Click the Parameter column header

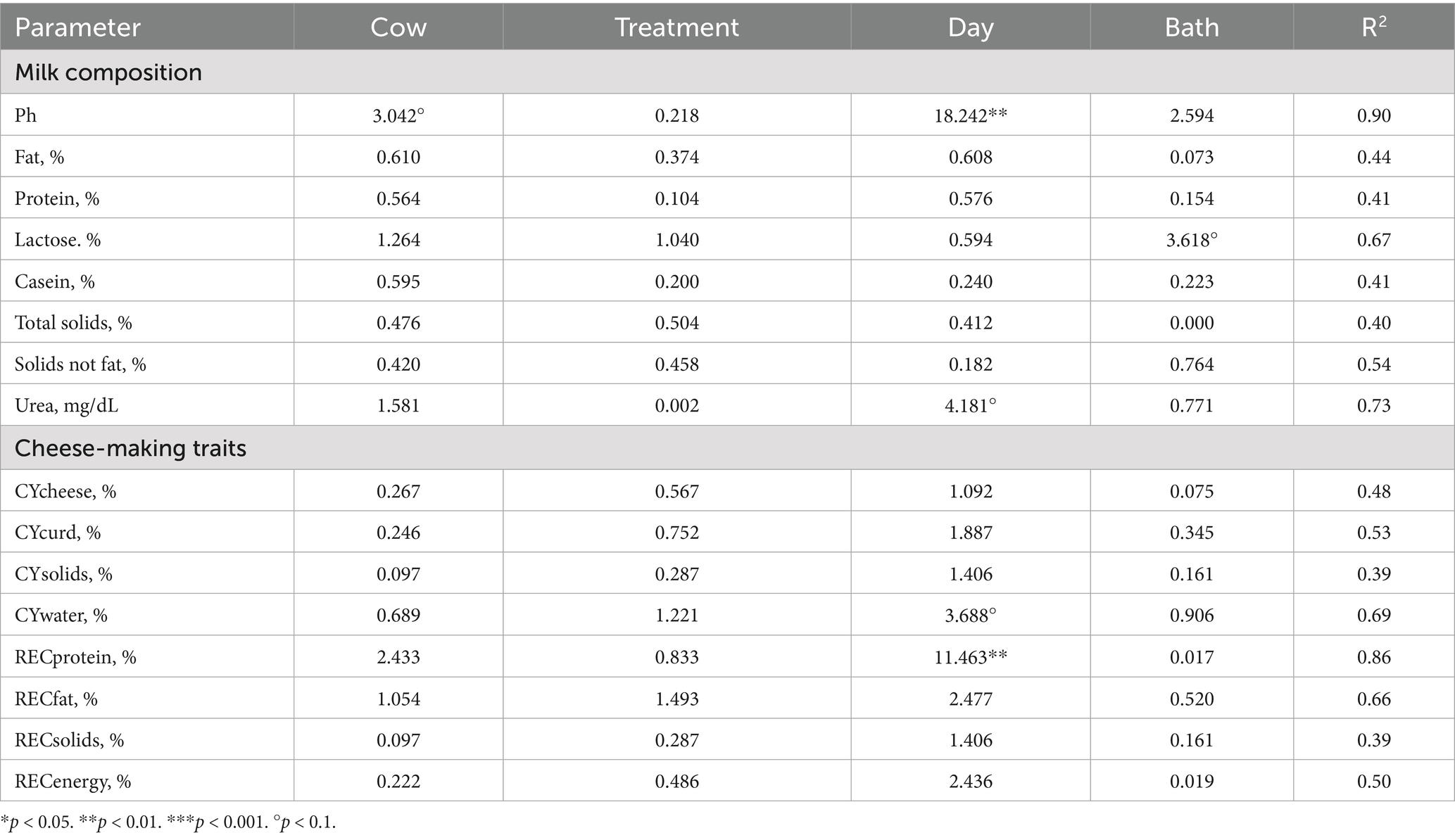pyautogui.click(x=77, y=27)
